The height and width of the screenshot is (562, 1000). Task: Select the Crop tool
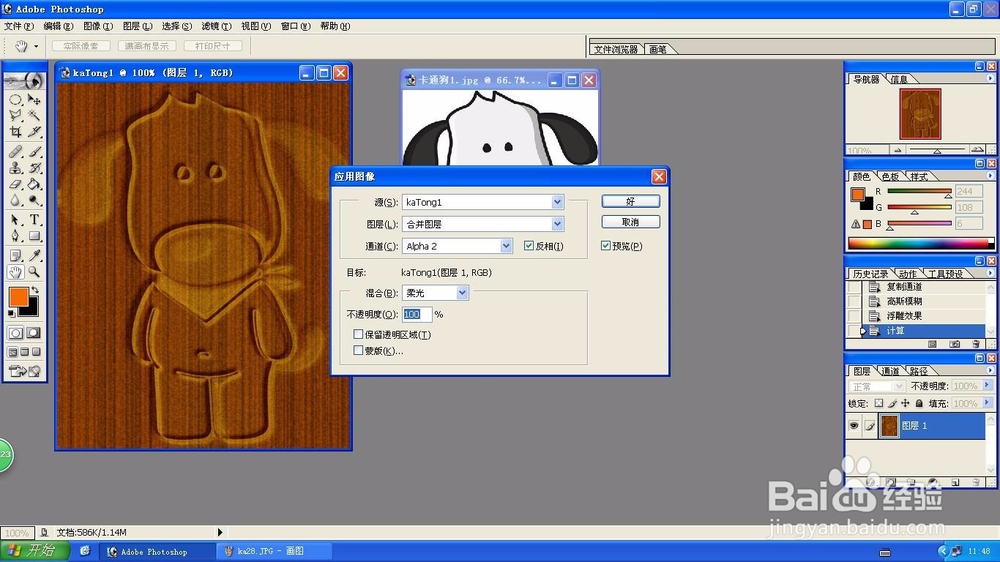[15, 132]
